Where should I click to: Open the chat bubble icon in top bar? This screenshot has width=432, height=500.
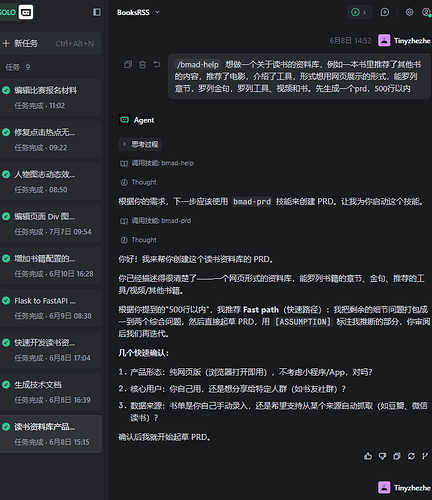pyautogui.click(x=385, y=12)
